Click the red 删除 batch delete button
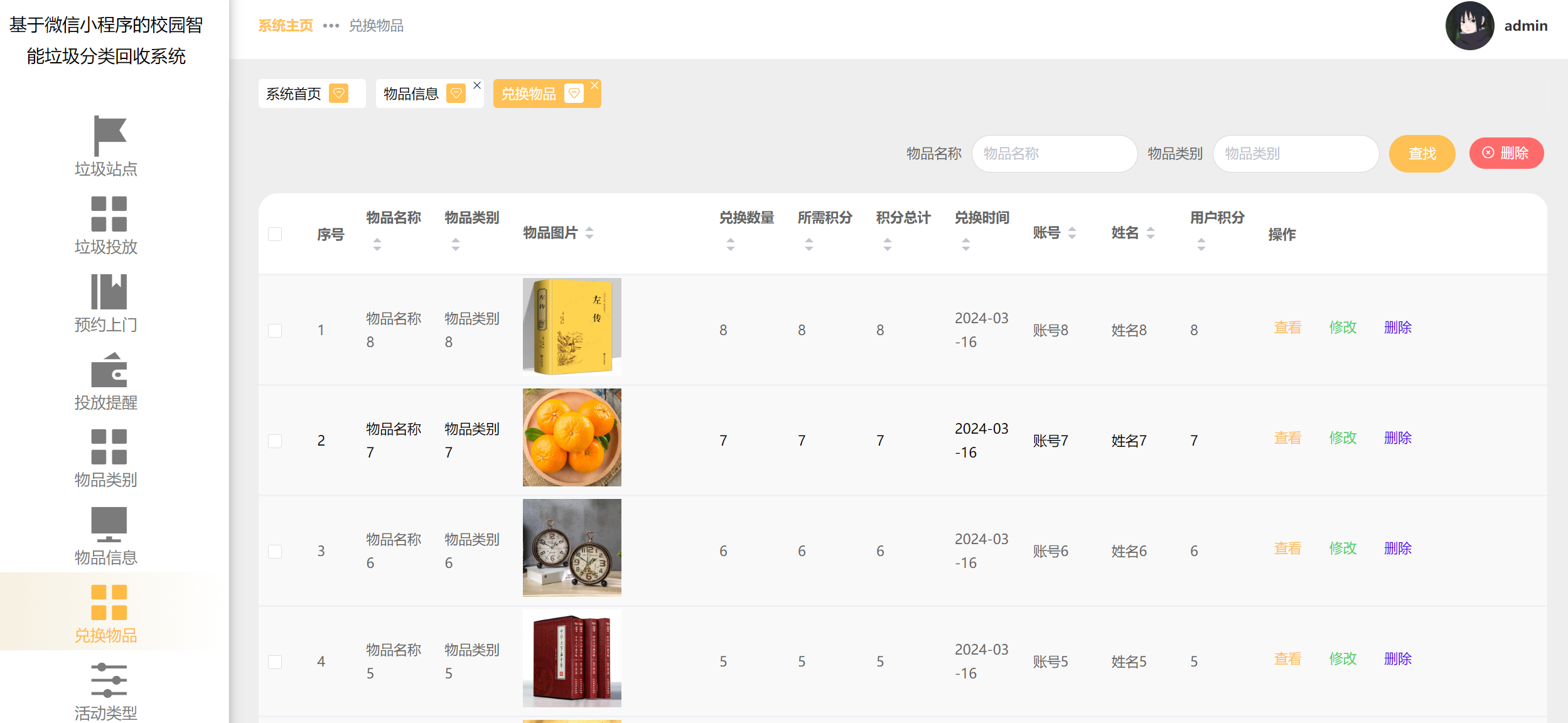Image resolution: width=1568 pixels, height=723 pixels. click(1506, 153)
